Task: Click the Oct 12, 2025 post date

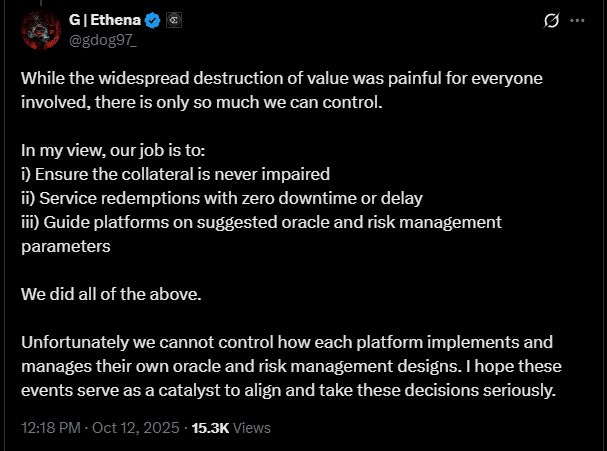Action: 133,427
